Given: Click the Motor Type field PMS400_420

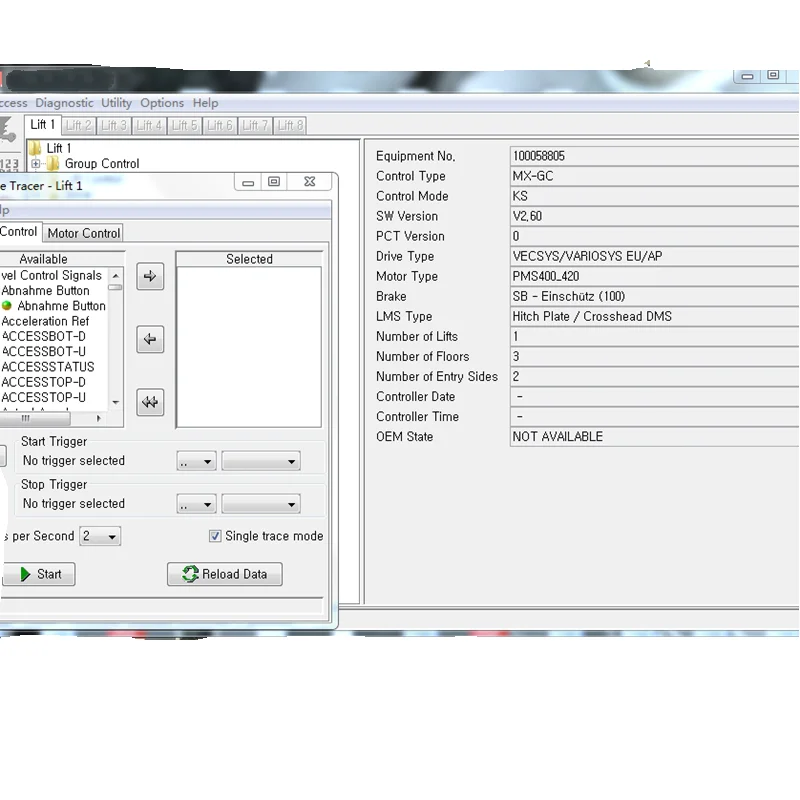Looking at the screenshot, I should tap(655, 277).
